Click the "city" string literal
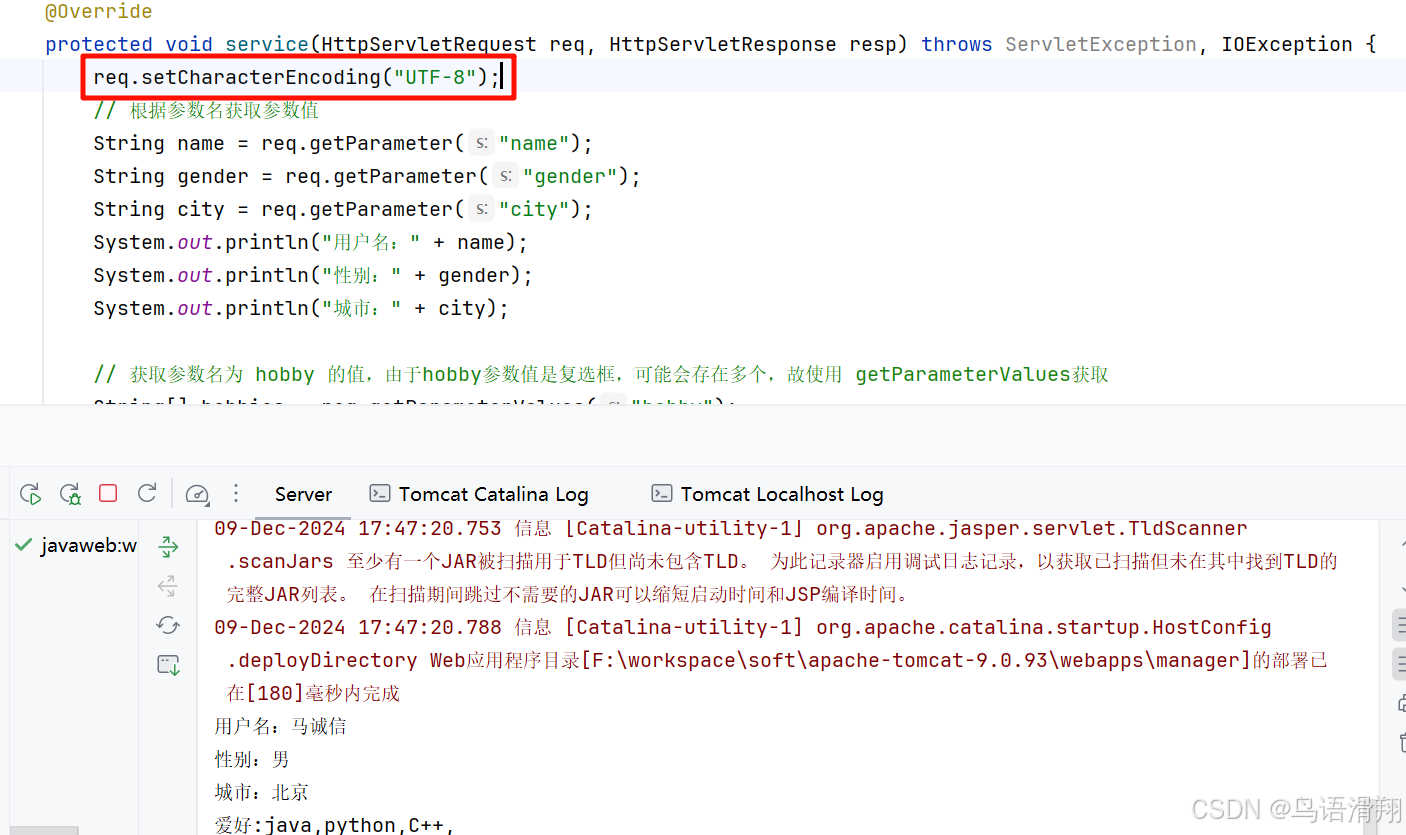This screenshot has width=1406, height=835. click(x=534, y=209)
